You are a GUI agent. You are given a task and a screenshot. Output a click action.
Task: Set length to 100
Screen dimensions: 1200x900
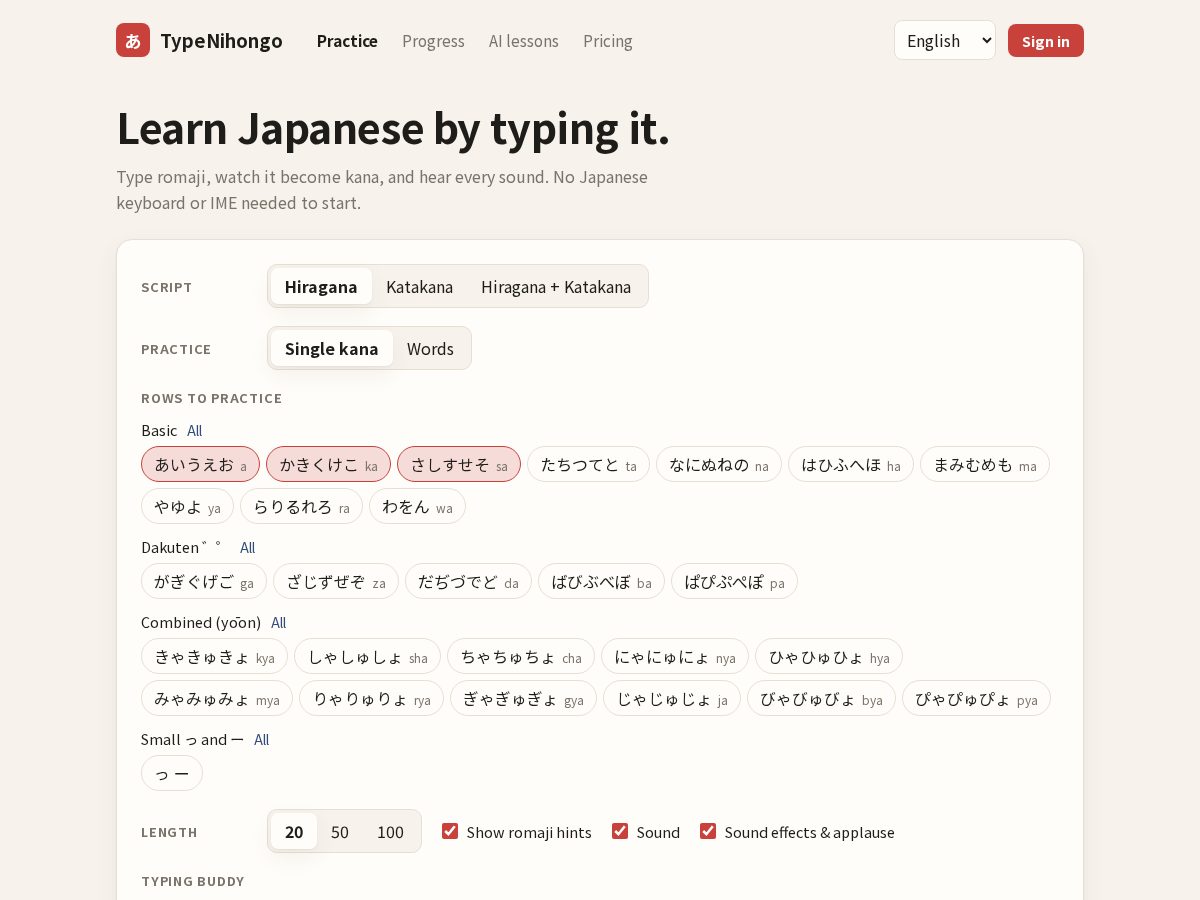pyautogui.click(x=390, y=831)
